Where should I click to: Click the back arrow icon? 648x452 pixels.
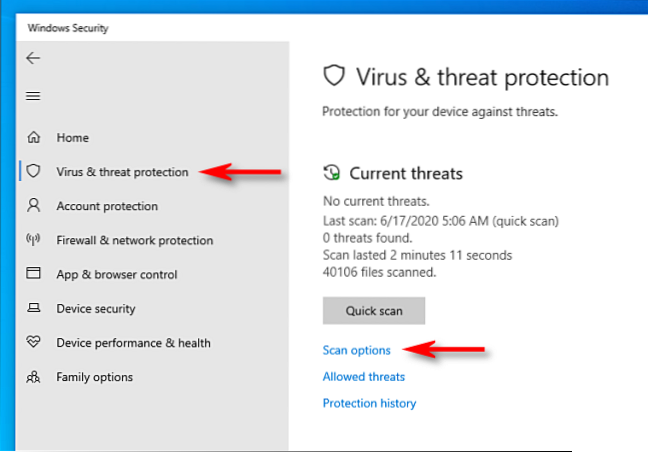click(x=33, y=58)
